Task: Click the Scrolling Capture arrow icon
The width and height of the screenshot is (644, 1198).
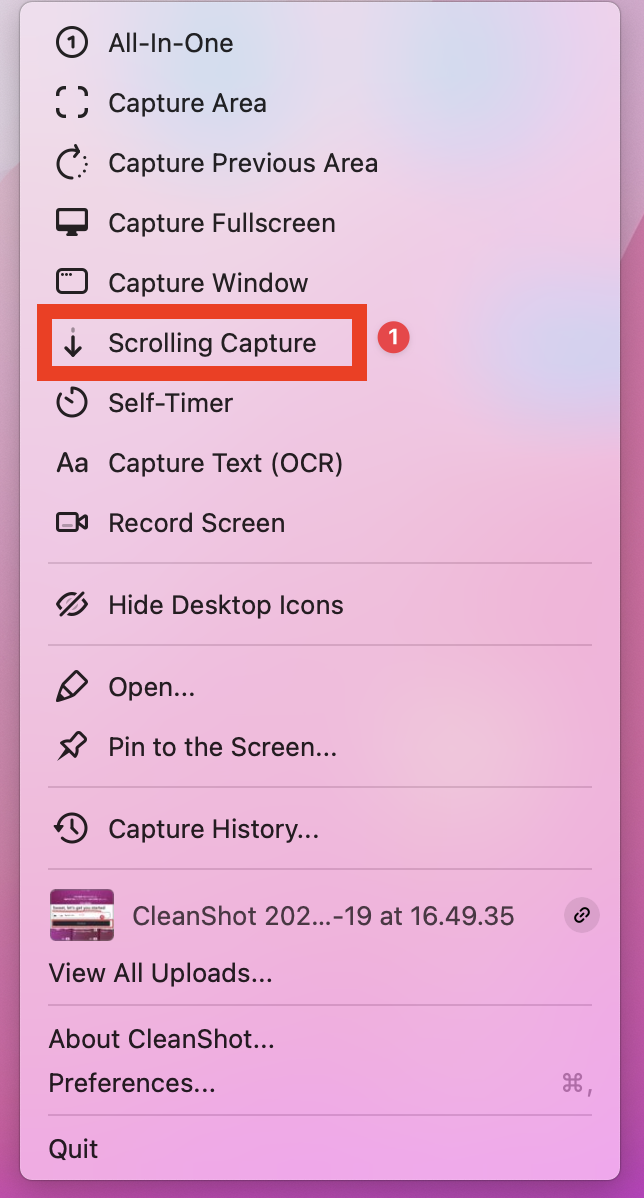Action: point(72,343)
